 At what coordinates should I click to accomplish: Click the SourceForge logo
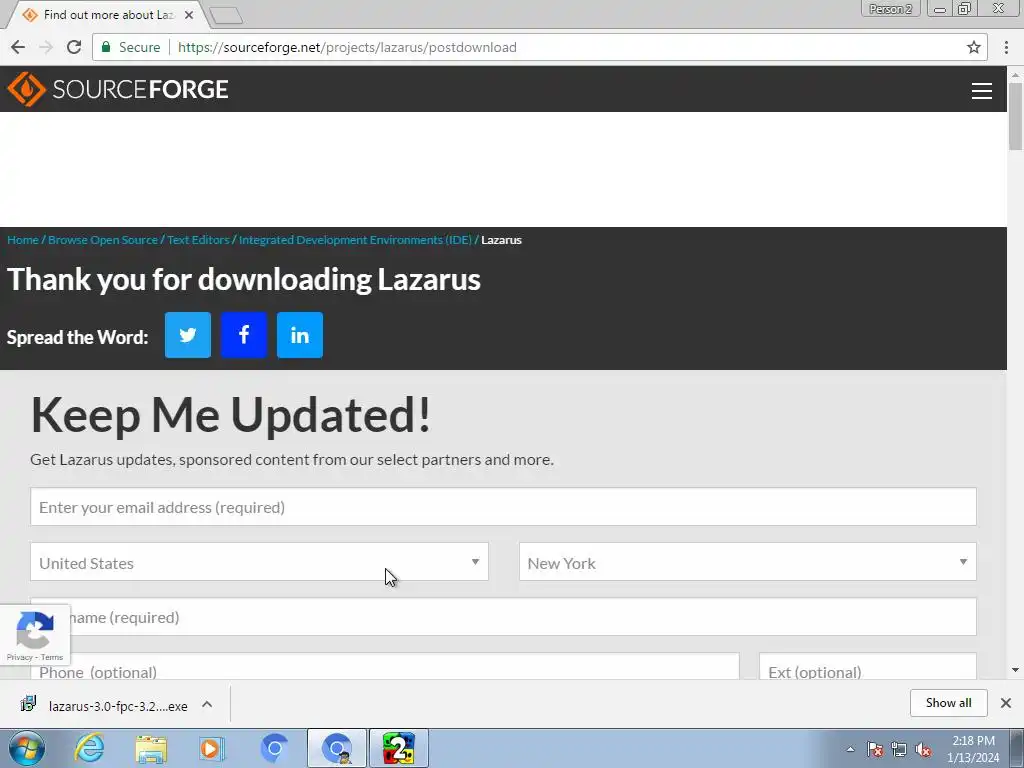(118, 89)
